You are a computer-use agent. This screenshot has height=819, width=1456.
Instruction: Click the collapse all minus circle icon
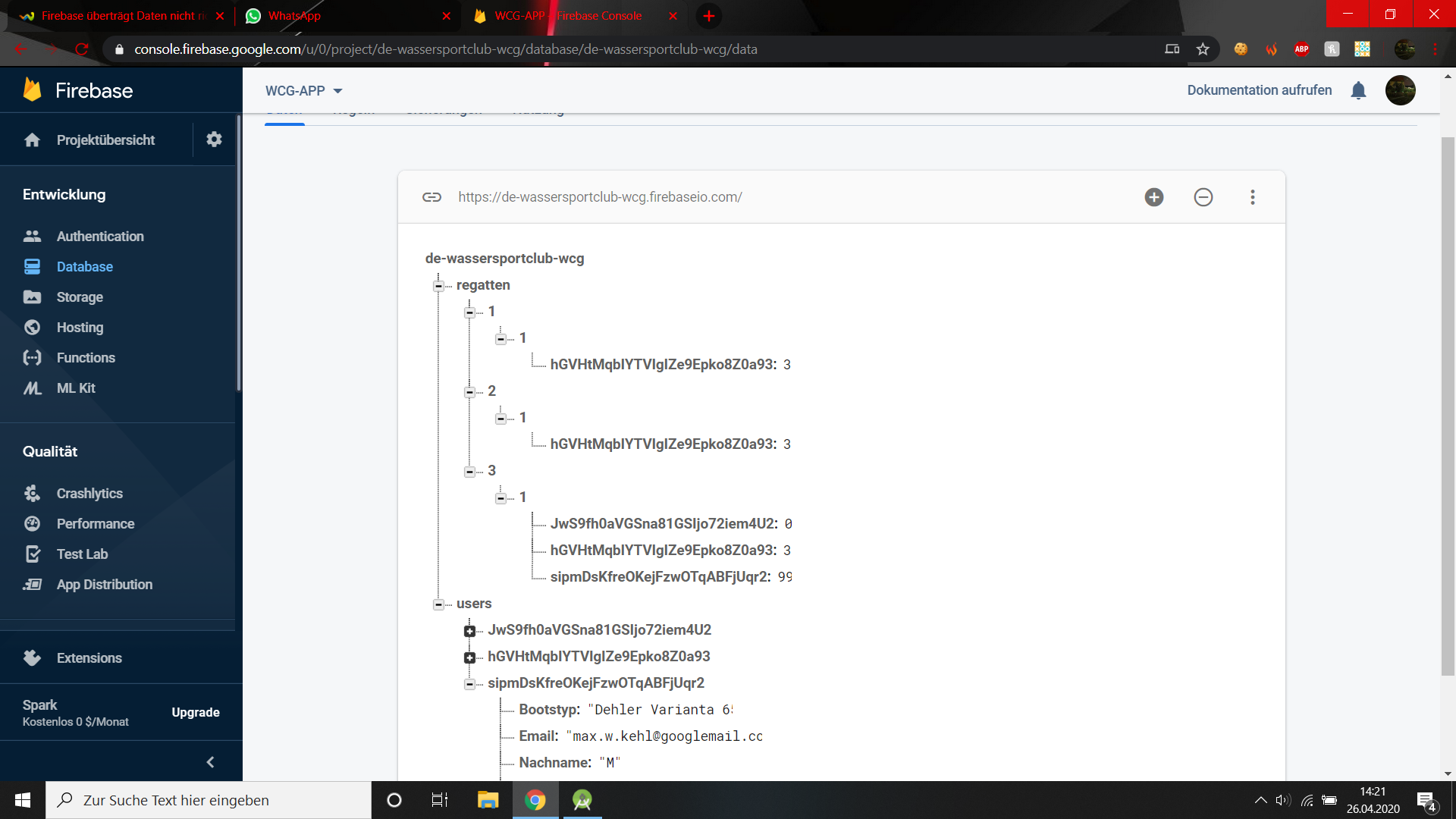pos(1203,197)
